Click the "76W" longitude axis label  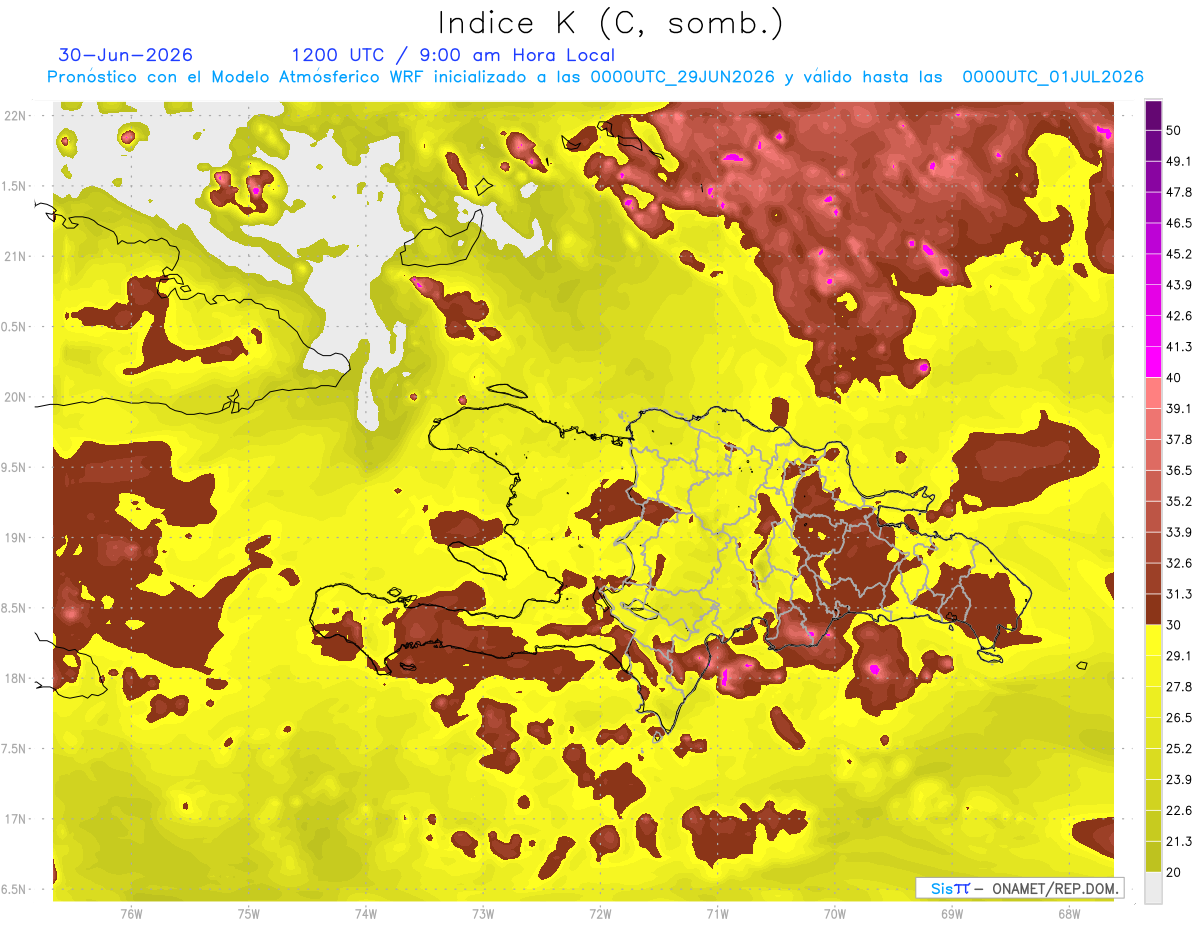click(131, 913)
